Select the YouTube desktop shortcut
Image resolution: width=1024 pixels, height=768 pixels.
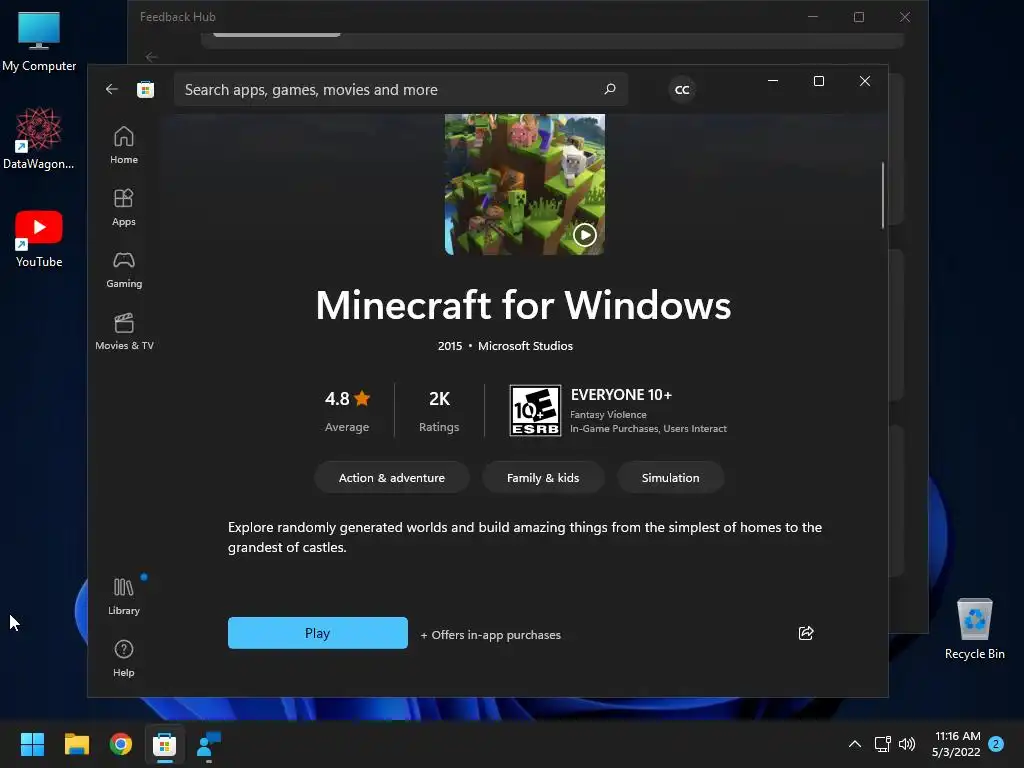pos(39,238)
